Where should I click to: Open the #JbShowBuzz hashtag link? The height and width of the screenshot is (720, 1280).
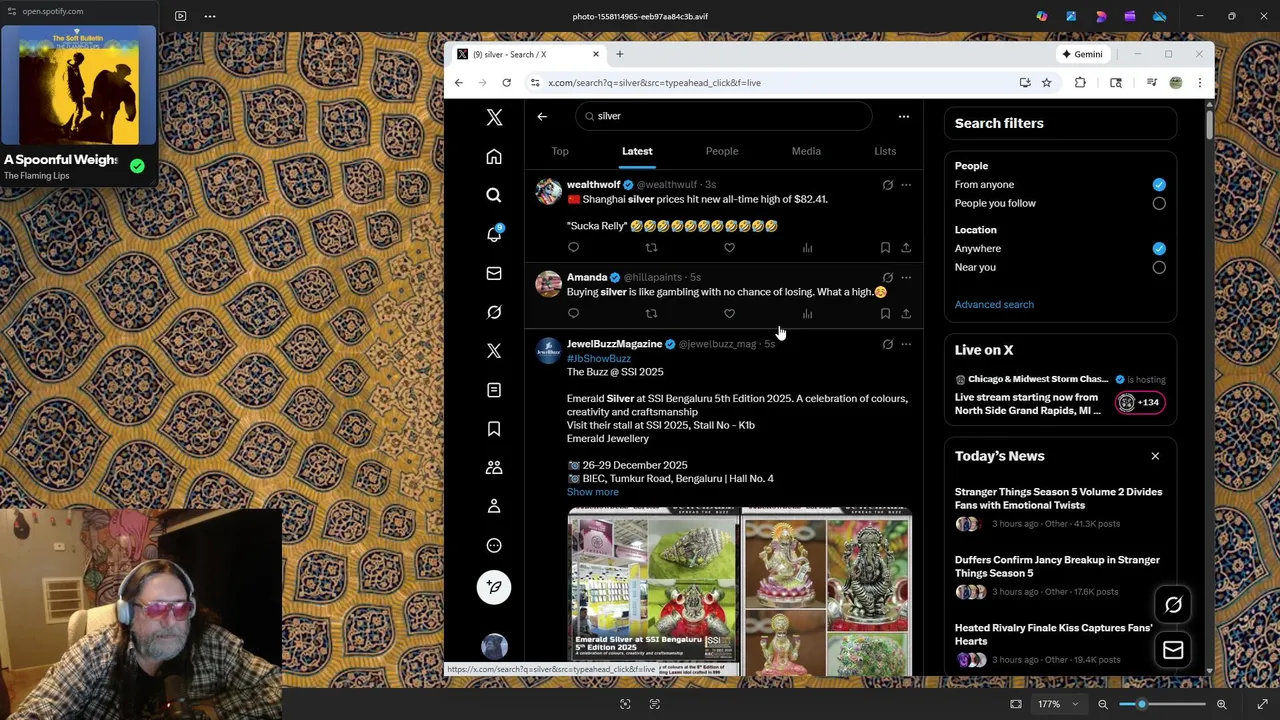click(x=599, y=359)
